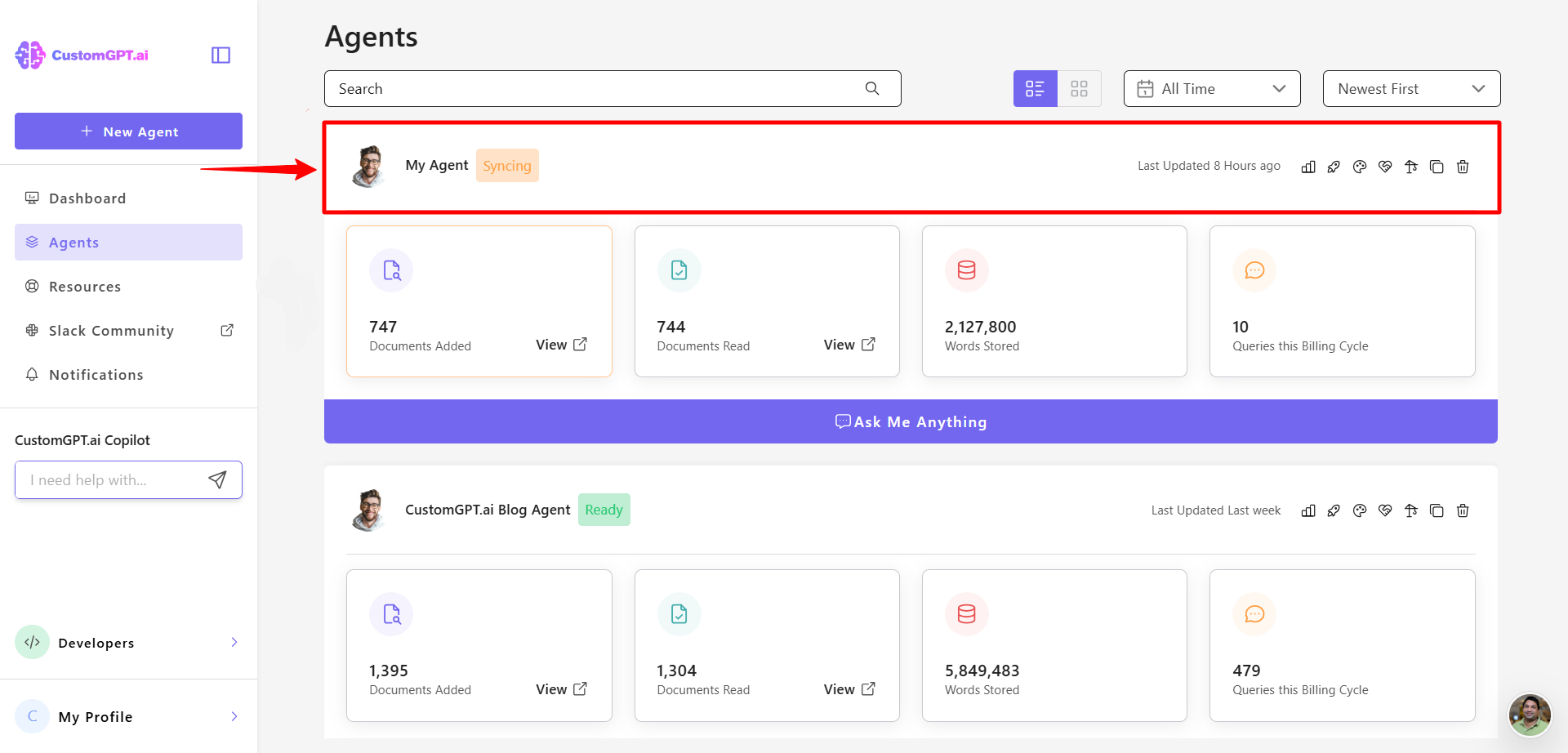Click the Words Stored database icon for My Agent
This screenshot has width=1568, height=753.
(967, 270)
